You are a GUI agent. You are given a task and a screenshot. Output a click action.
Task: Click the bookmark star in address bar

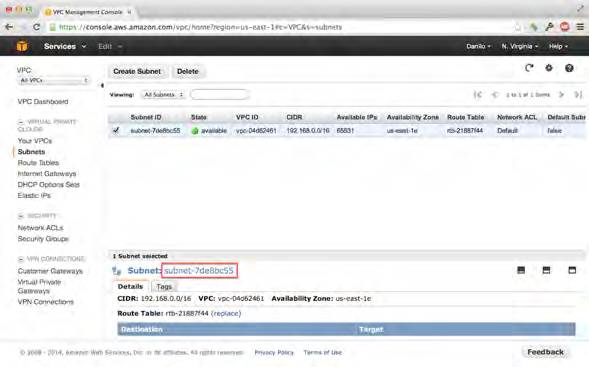click(518, 27)
